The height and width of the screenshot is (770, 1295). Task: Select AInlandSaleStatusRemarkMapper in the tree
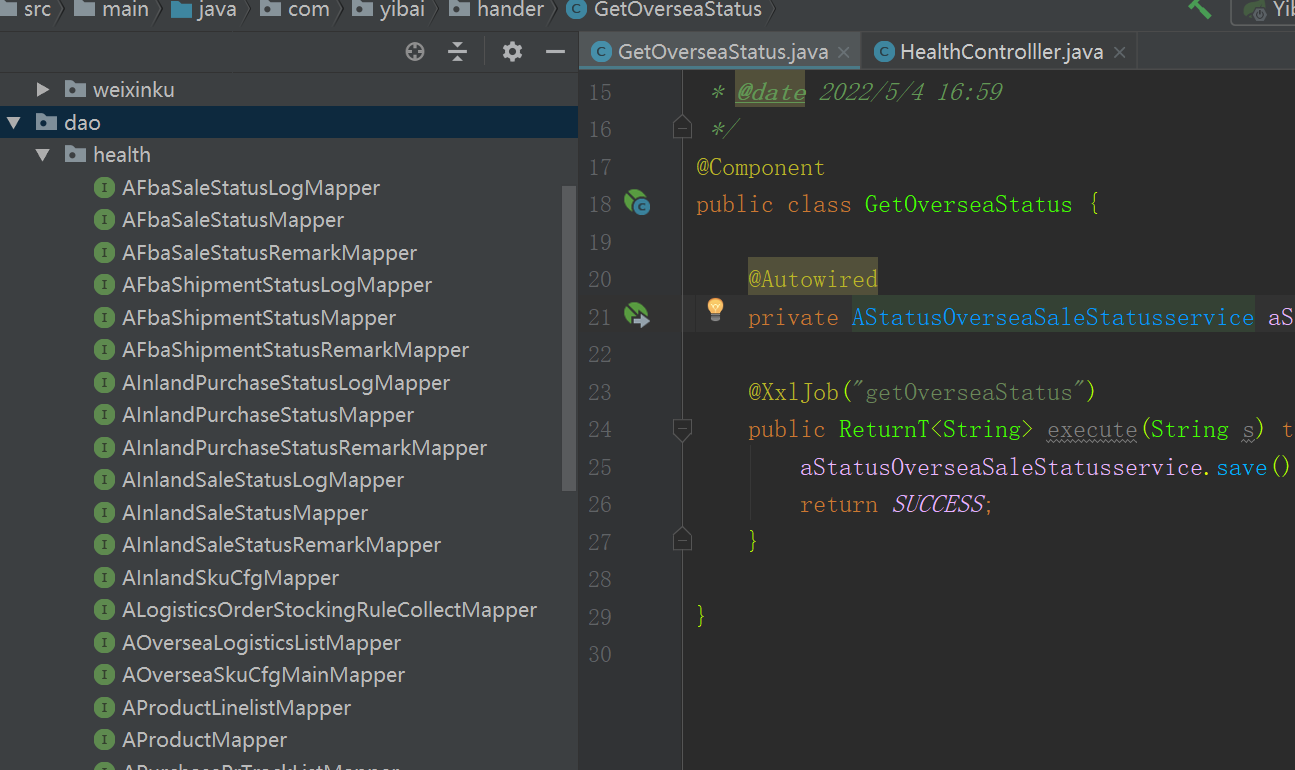tap(281, 545)
